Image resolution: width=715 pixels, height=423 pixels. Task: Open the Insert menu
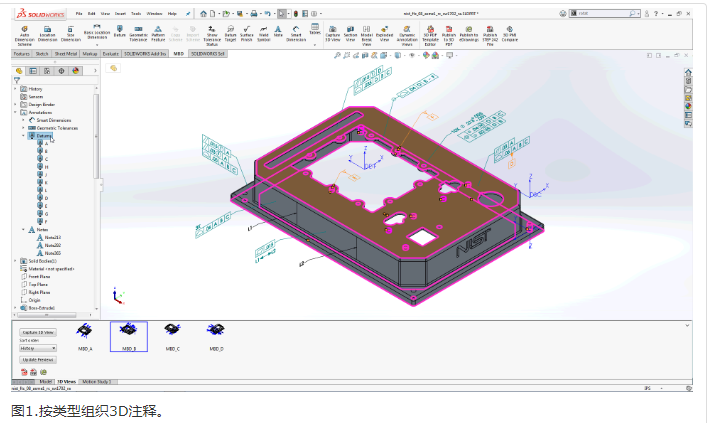point(117,13)
